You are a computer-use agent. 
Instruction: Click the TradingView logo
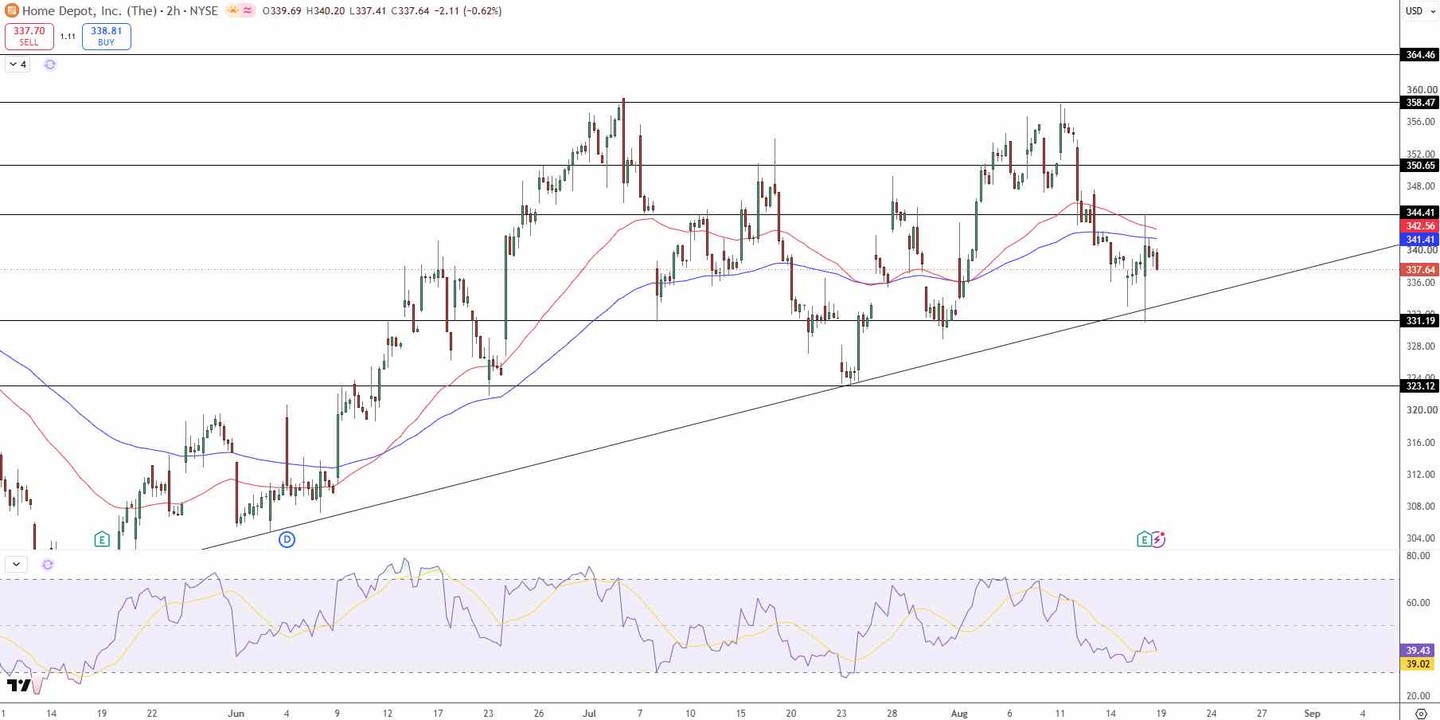pos(18,686)
